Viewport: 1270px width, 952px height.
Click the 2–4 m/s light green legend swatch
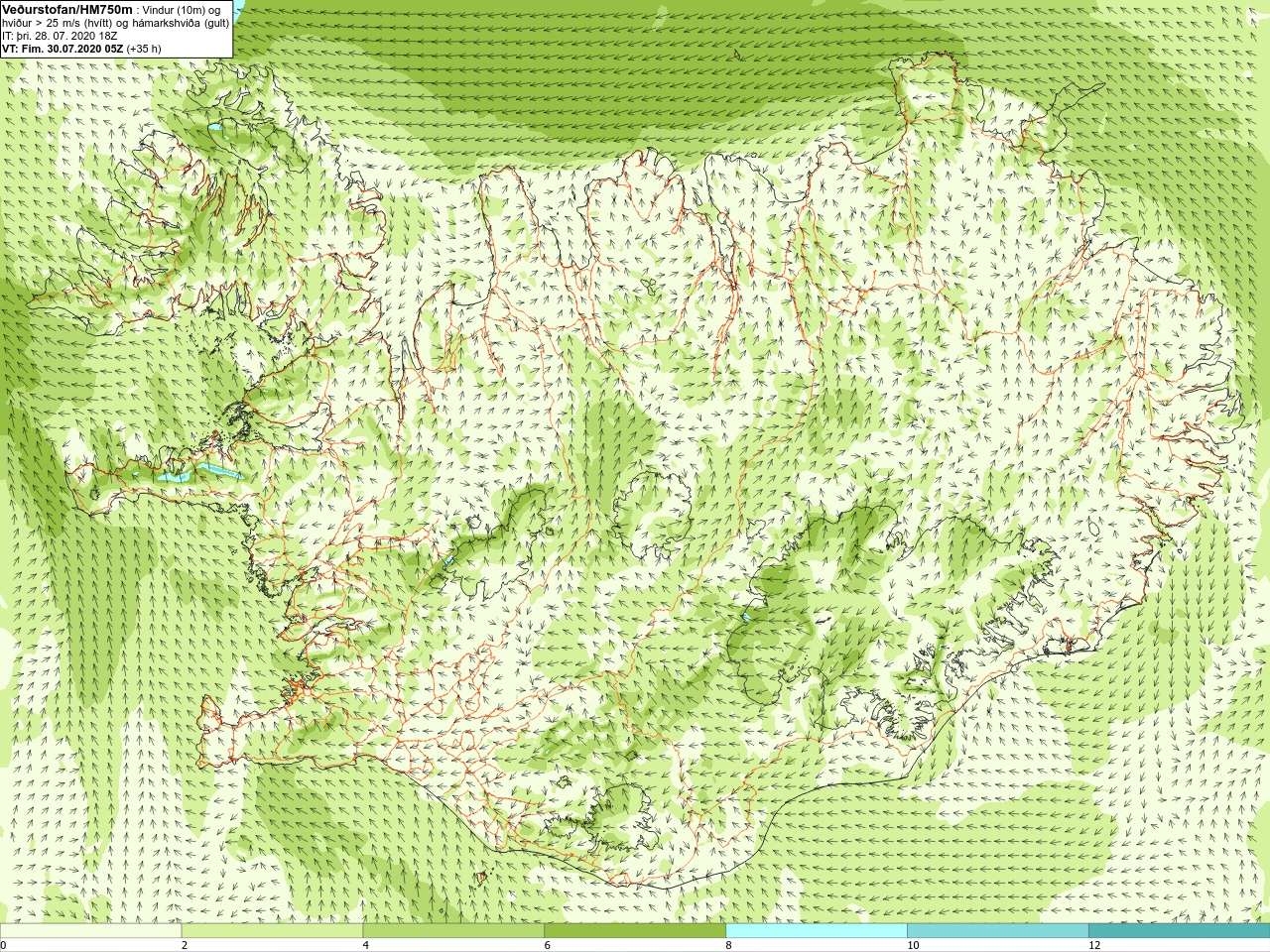(272, 931)
